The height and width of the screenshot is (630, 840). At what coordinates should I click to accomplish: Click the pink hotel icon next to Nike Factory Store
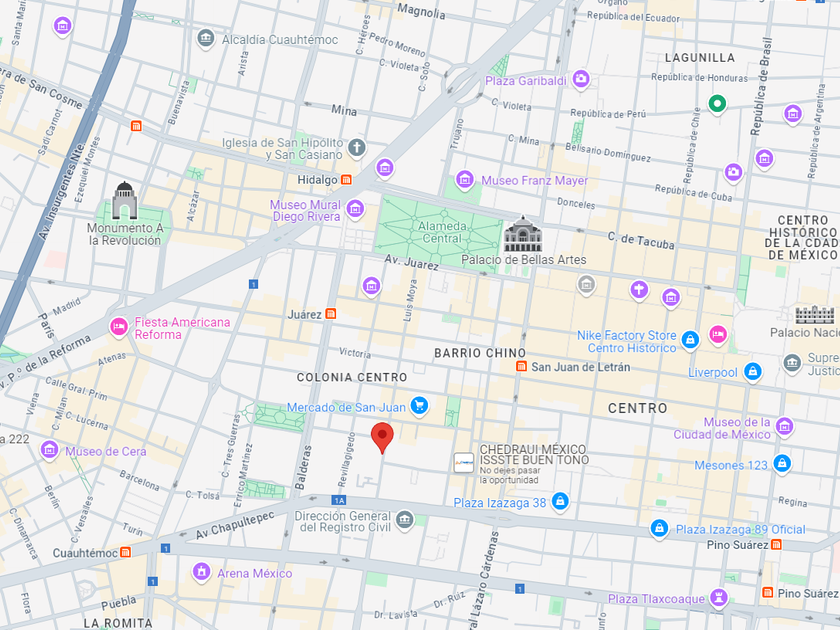(718, 334)
